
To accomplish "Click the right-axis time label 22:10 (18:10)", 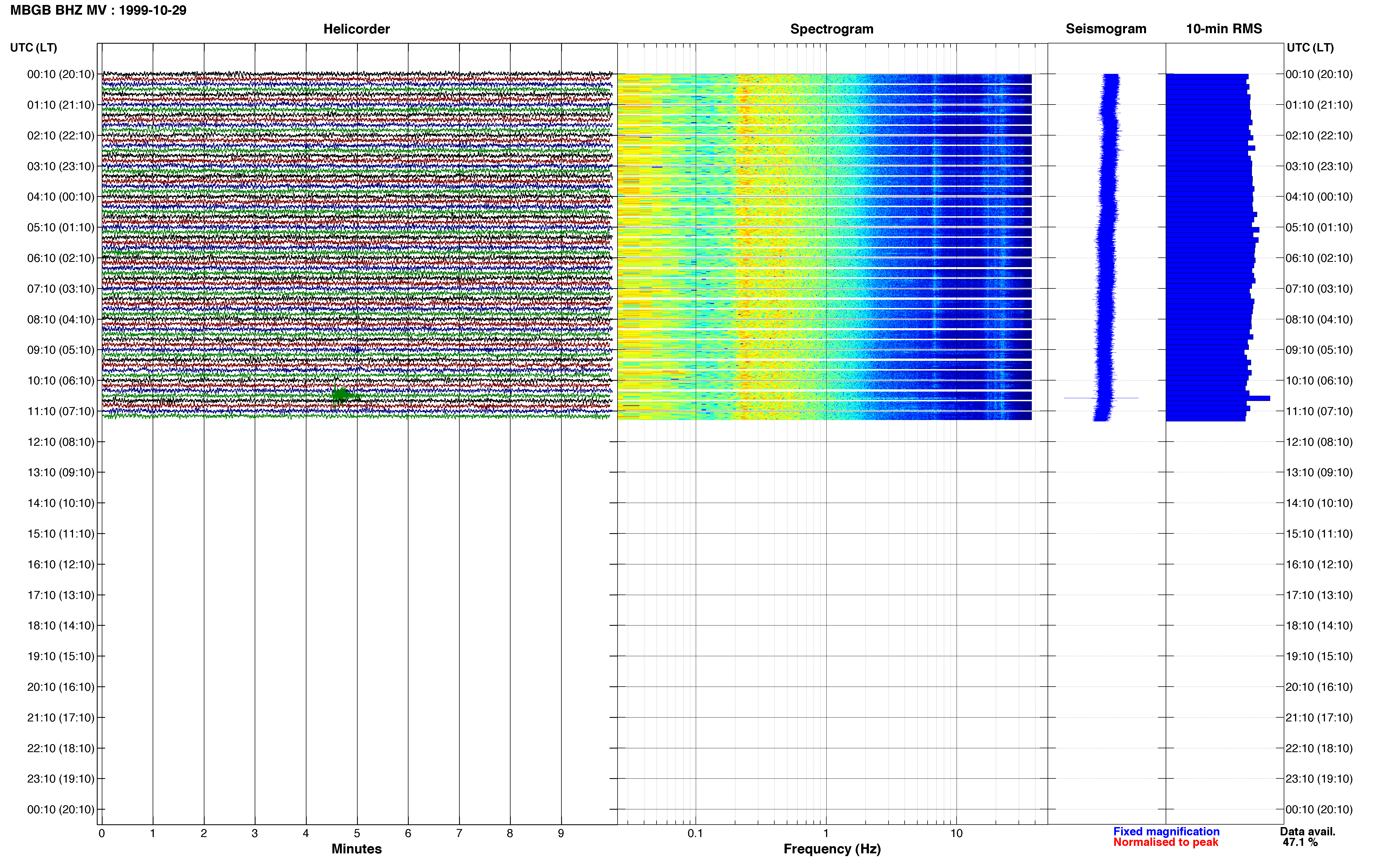I will pos(1319,748).
